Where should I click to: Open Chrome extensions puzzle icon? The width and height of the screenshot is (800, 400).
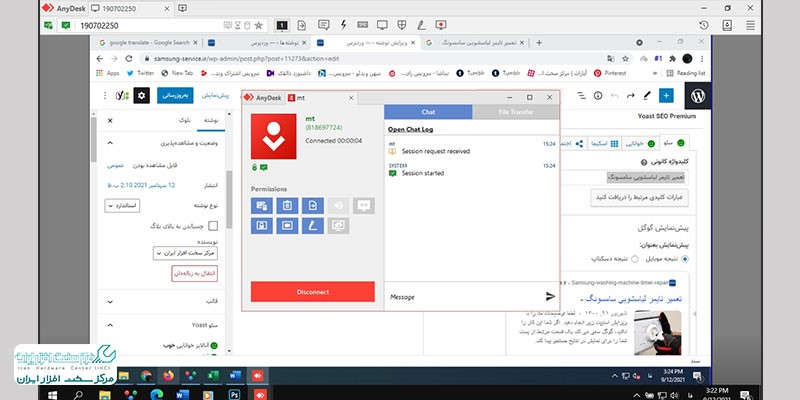point(673,59)
